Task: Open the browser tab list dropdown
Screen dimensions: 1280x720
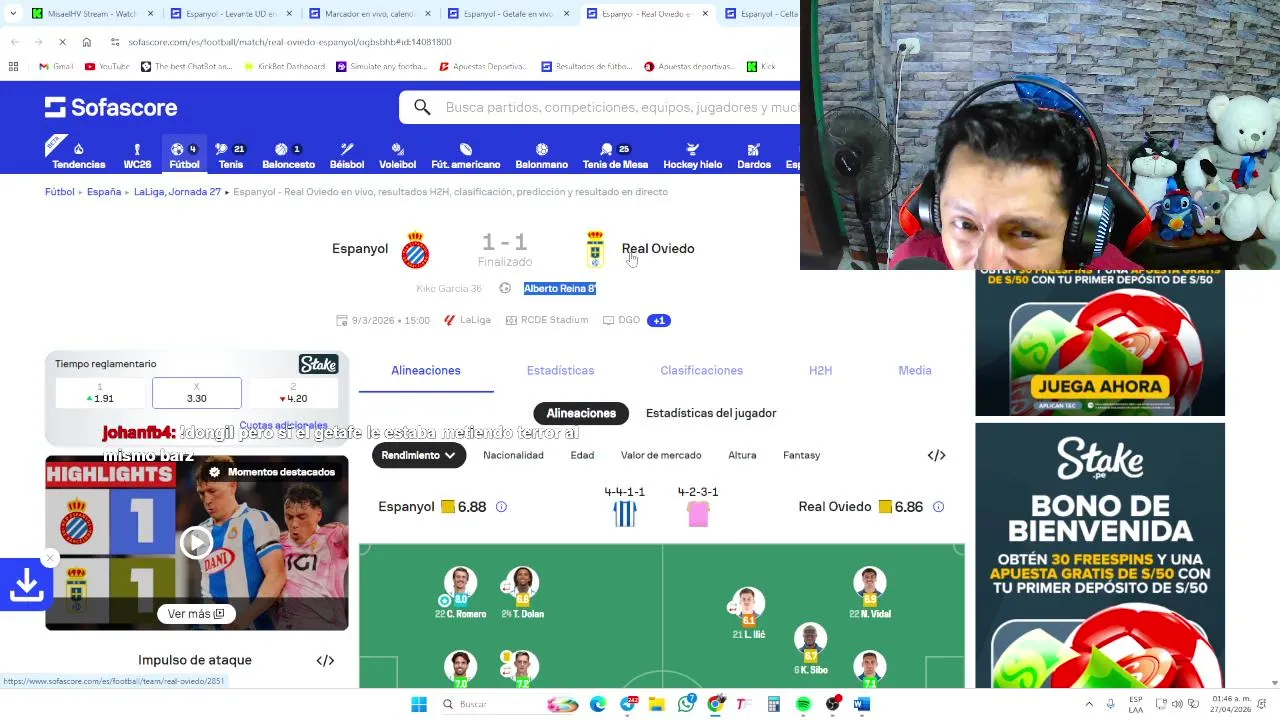Action: 13,13
